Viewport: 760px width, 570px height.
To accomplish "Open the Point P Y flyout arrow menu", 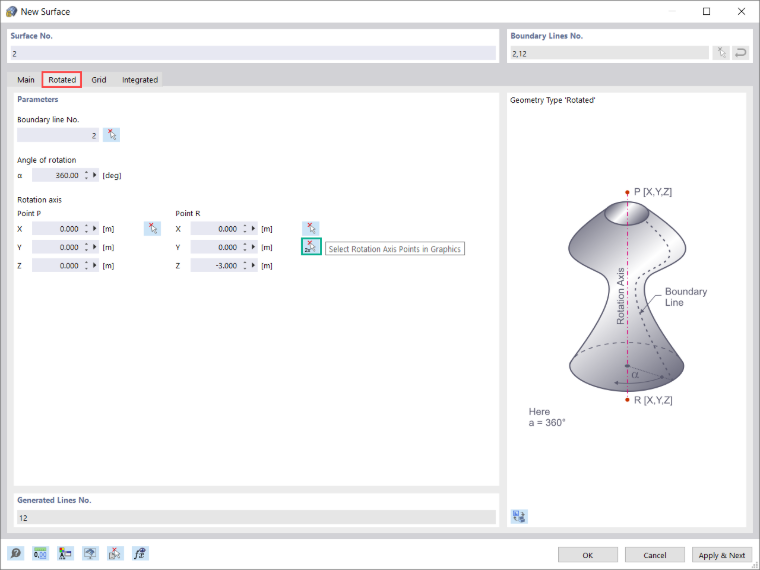I will [95, 247].
